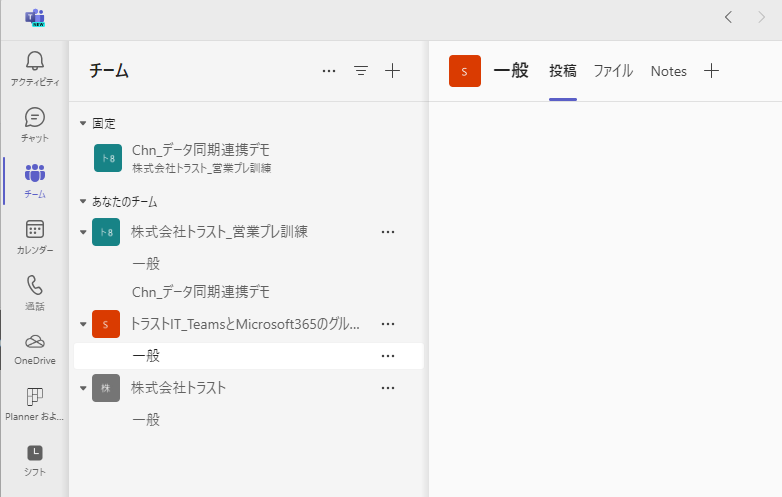Screen dimensions: 782x497
Task: Click the filter icon in Teams header
Action: pyautogui.click(x=361, y=71)
